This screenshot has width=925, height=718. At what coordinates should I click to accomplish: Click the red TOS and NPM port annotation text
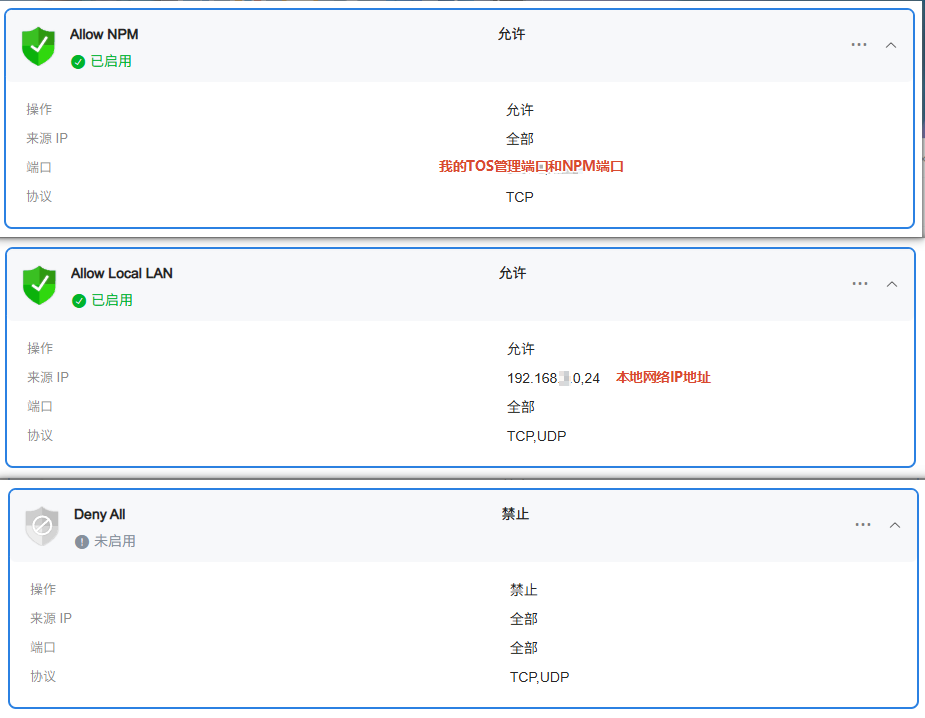[531, 166]
